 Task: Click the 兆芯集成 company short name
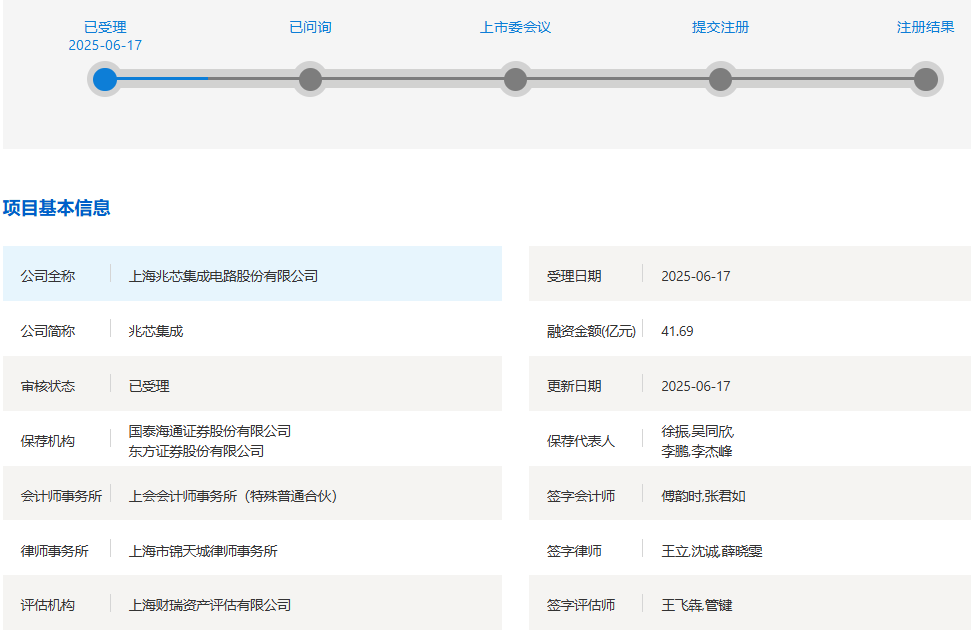pyautogui.click(x=155, y=331)
